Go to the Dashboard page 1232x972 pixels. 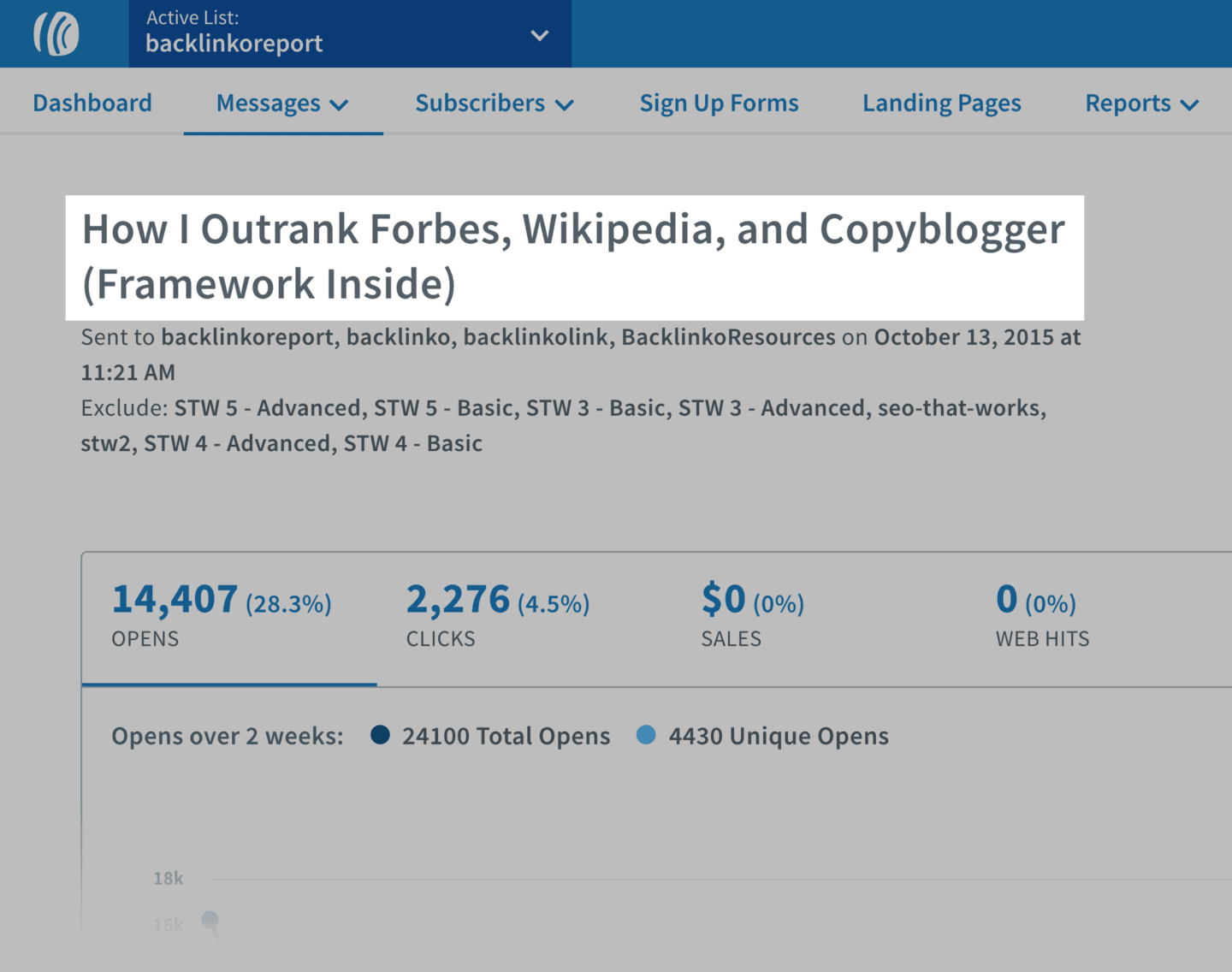pyautogui.click(x=92, y=103)
